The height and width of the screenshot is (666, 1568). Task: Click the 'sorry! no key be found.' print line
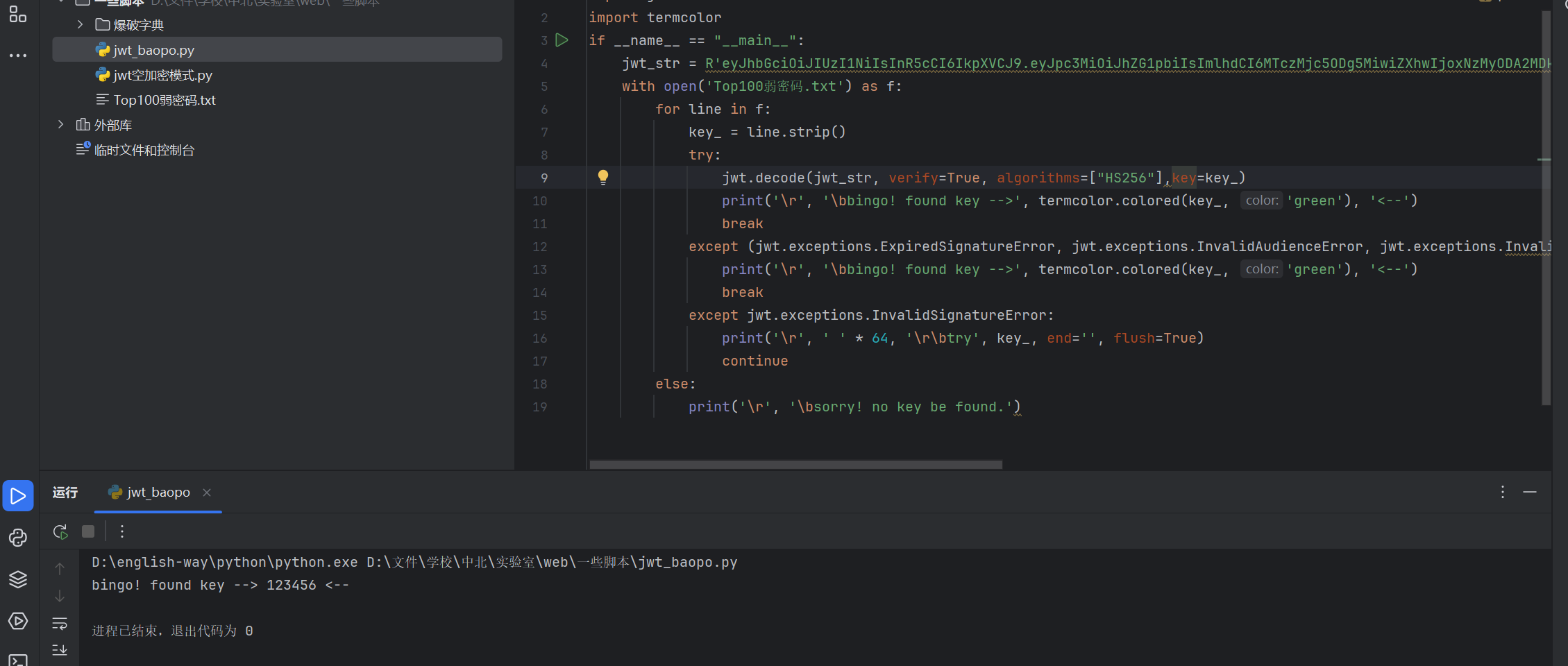854,407
